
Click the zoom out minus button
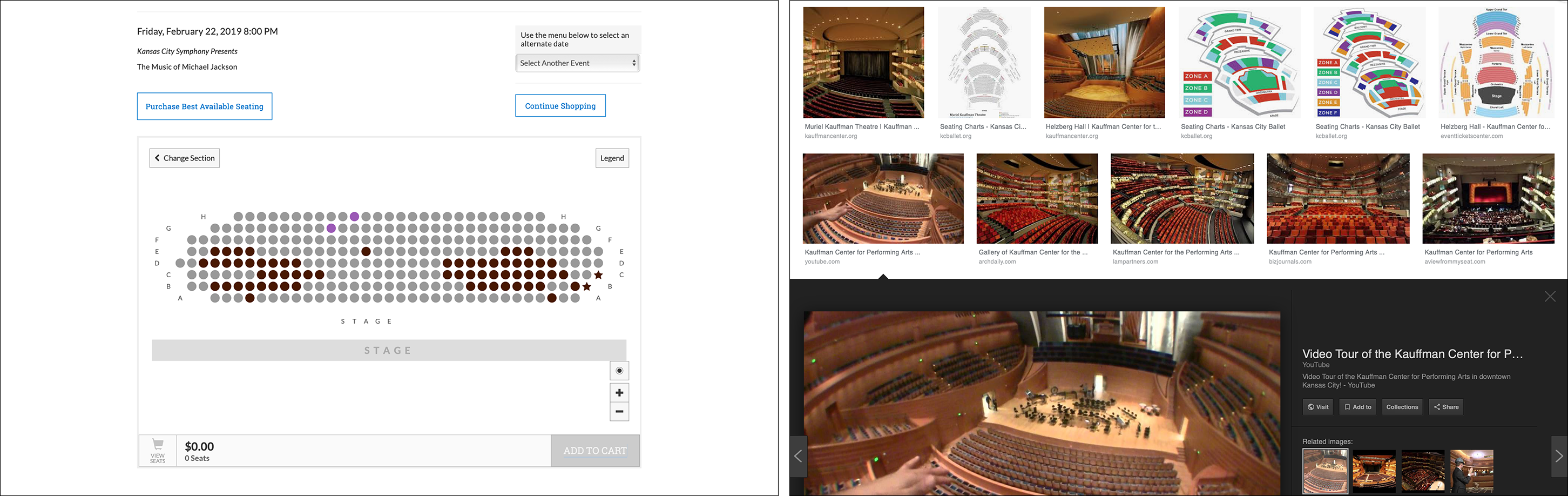pos(619,411)
